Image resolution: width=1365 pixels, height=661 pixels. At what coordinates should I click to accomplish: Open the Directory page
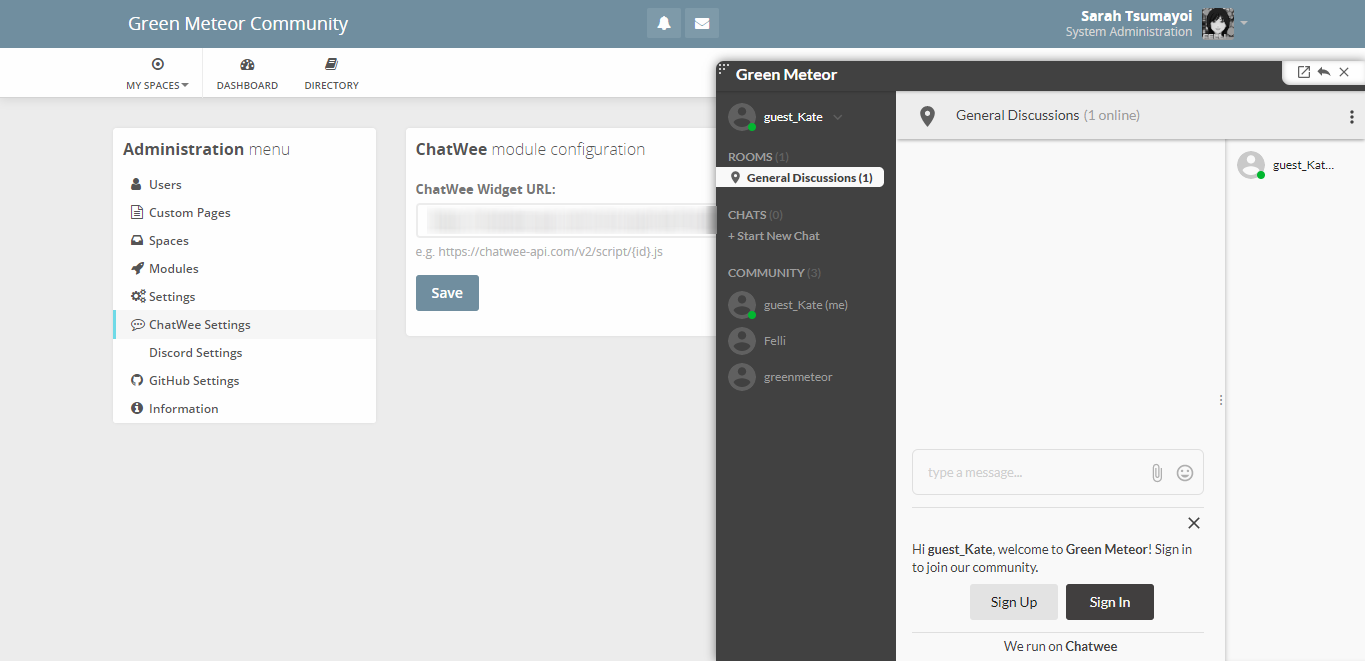click(x=331, y=74)
